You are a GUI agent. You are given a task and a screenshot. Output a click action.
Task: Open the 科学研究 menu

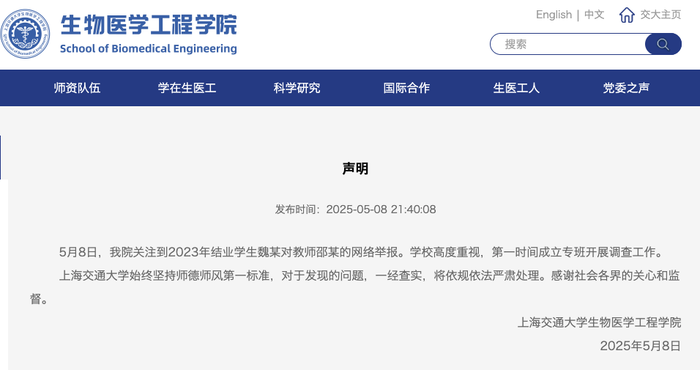pyautogui.click(x=296, y=88)
